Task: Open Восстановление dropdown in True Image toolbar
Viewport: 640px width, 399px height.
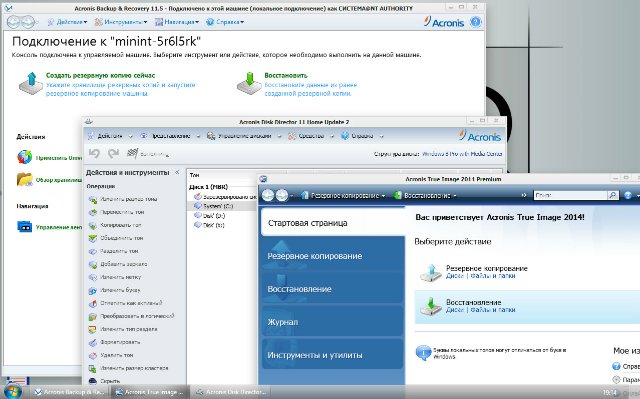Action: [x=425, y=196]
